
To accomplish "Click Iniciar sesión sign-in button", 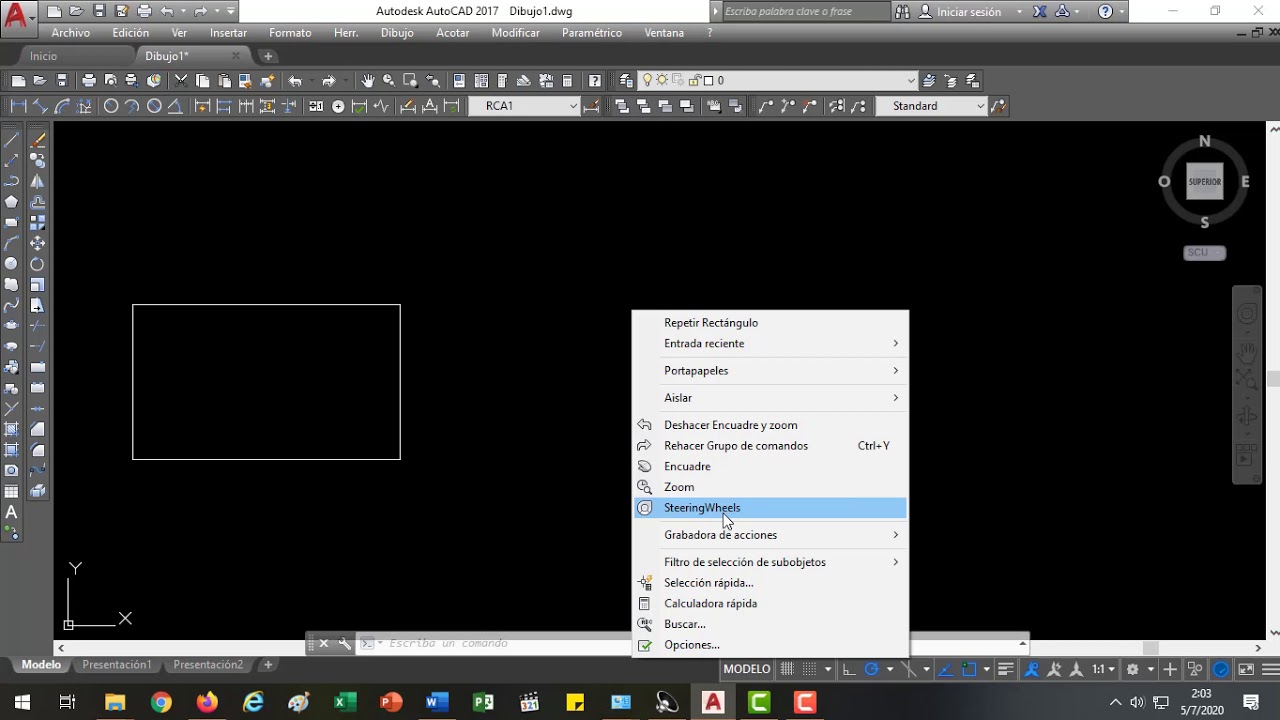I will pos(968,12).
